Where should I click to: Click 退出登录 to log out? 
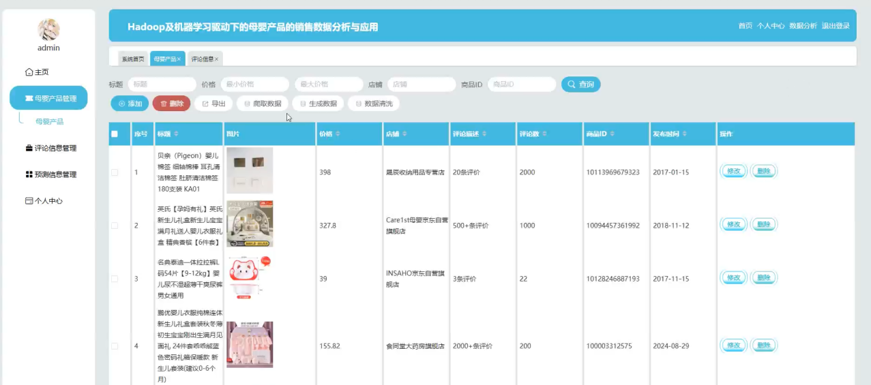(x=835, y=26)
